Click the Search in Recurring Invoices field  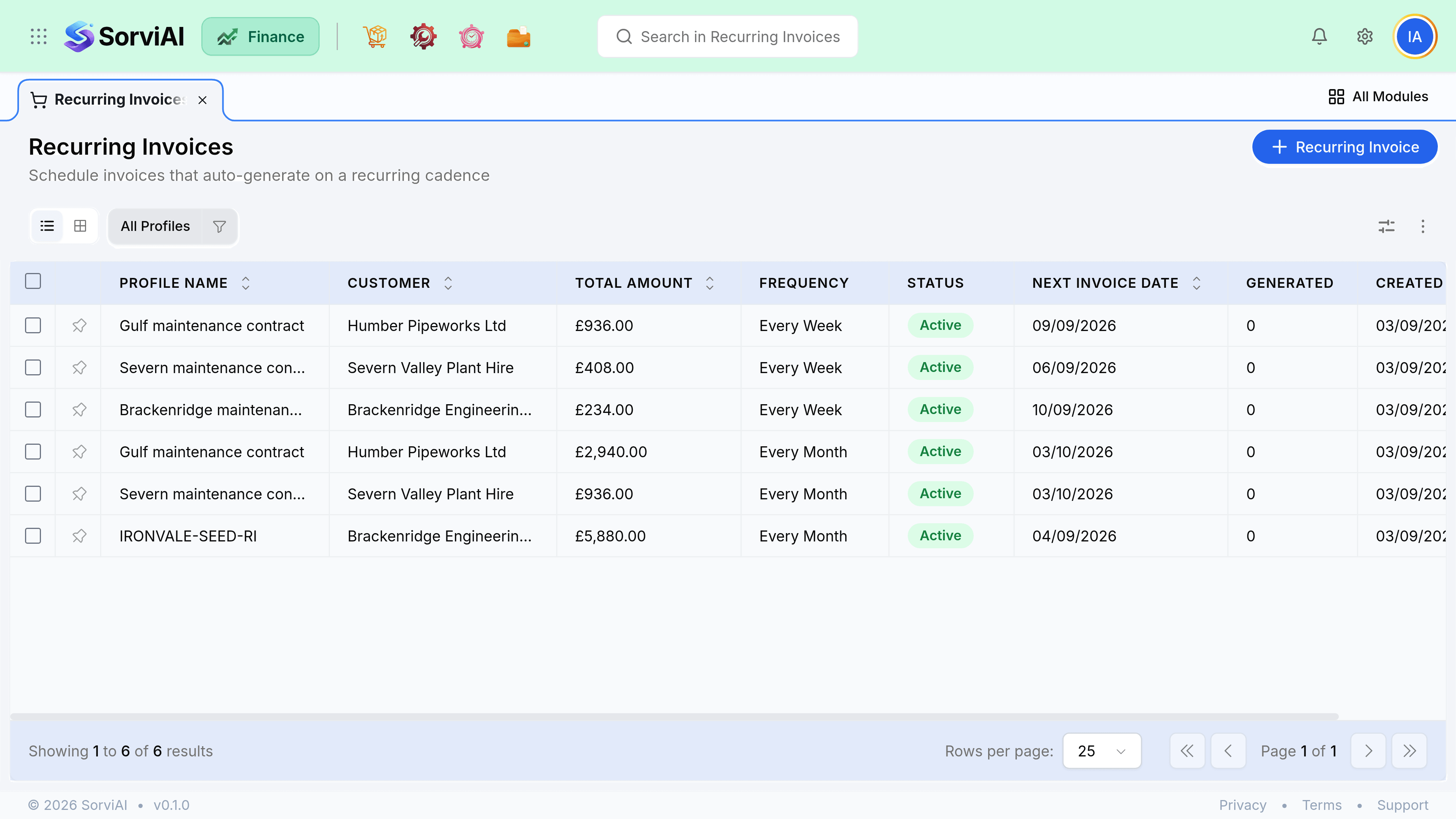pos(728,37)
